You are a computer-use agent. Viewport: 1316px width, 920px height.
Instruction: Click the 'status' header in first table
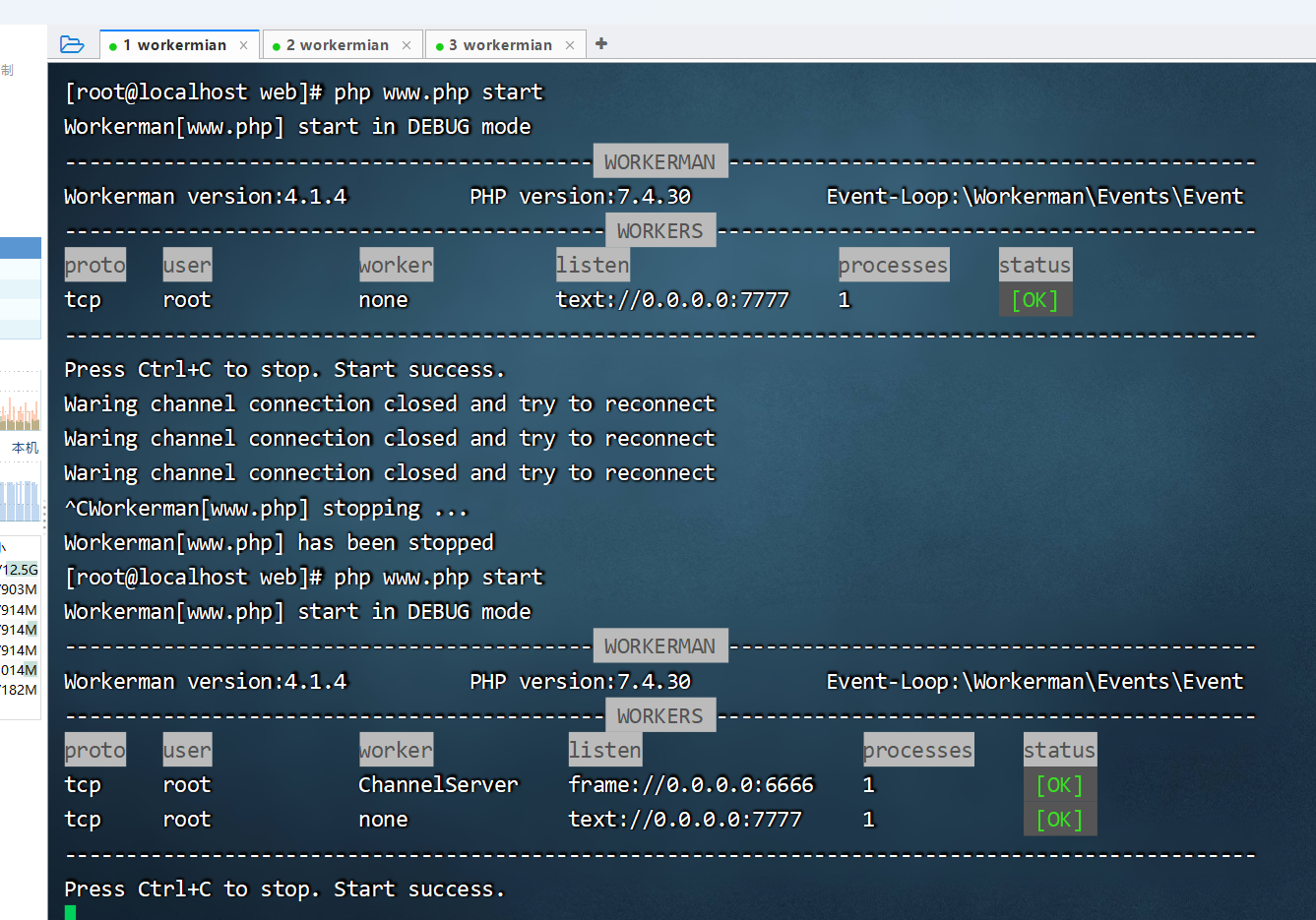(1034, 265)
